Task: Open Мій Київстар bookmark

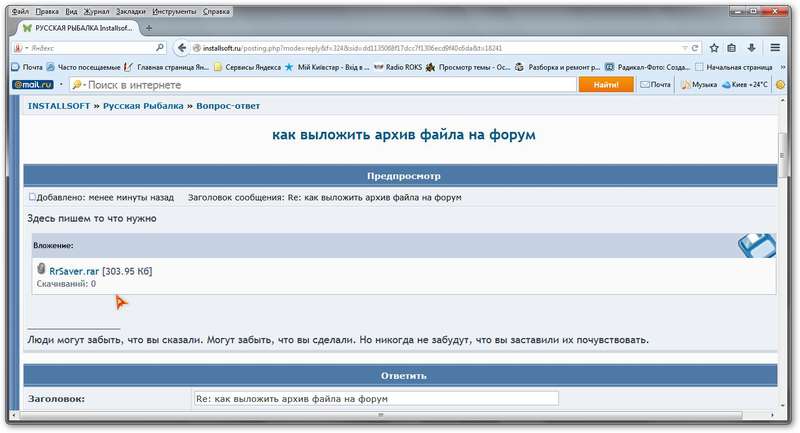Action: tap(328, 67)
